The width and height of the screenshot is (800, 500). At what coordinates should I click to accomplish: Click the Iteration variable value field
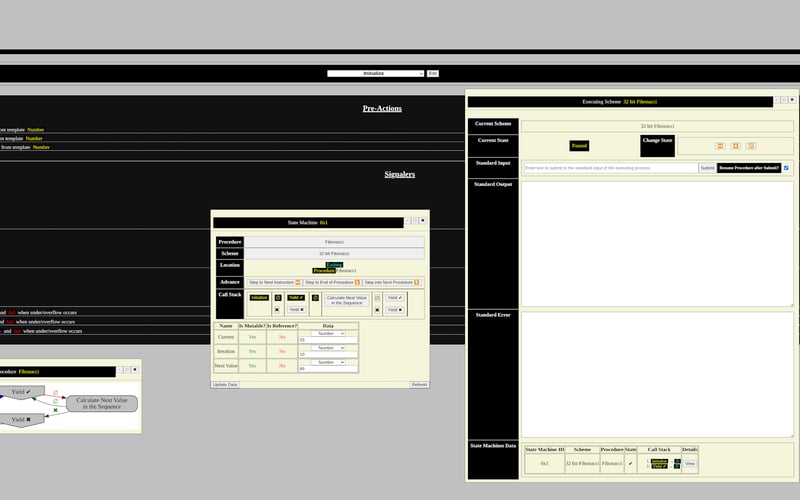click(x=328, y=354)
